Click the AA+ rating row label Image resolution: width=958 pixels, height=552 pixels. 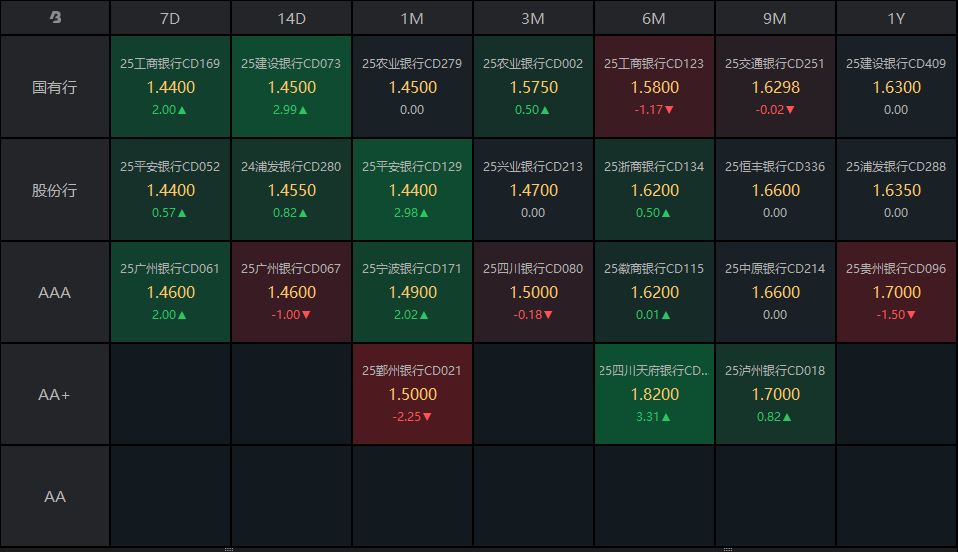pos(55,395)
